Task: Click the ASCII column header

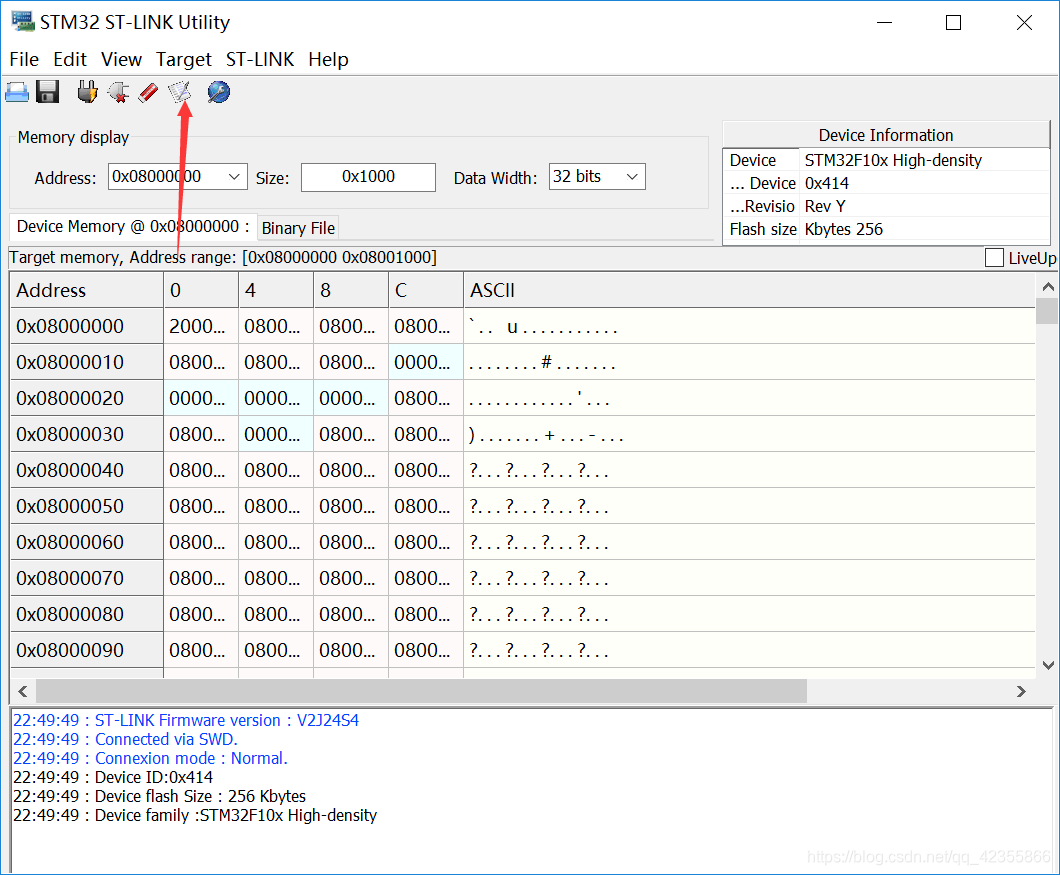Action: pos(749,290)
